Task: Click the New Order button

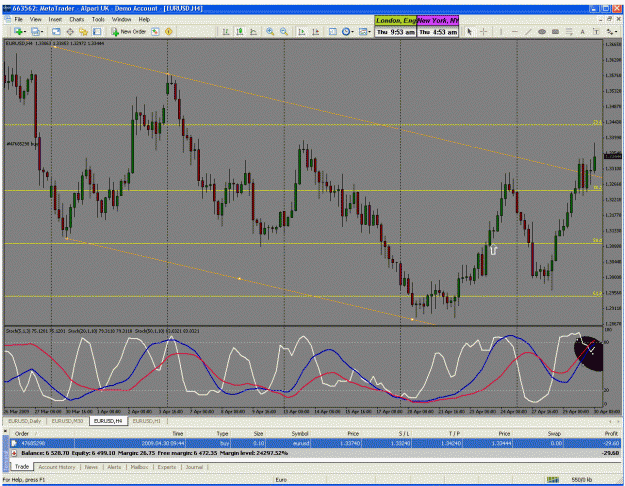Action: tap(128, 31)
